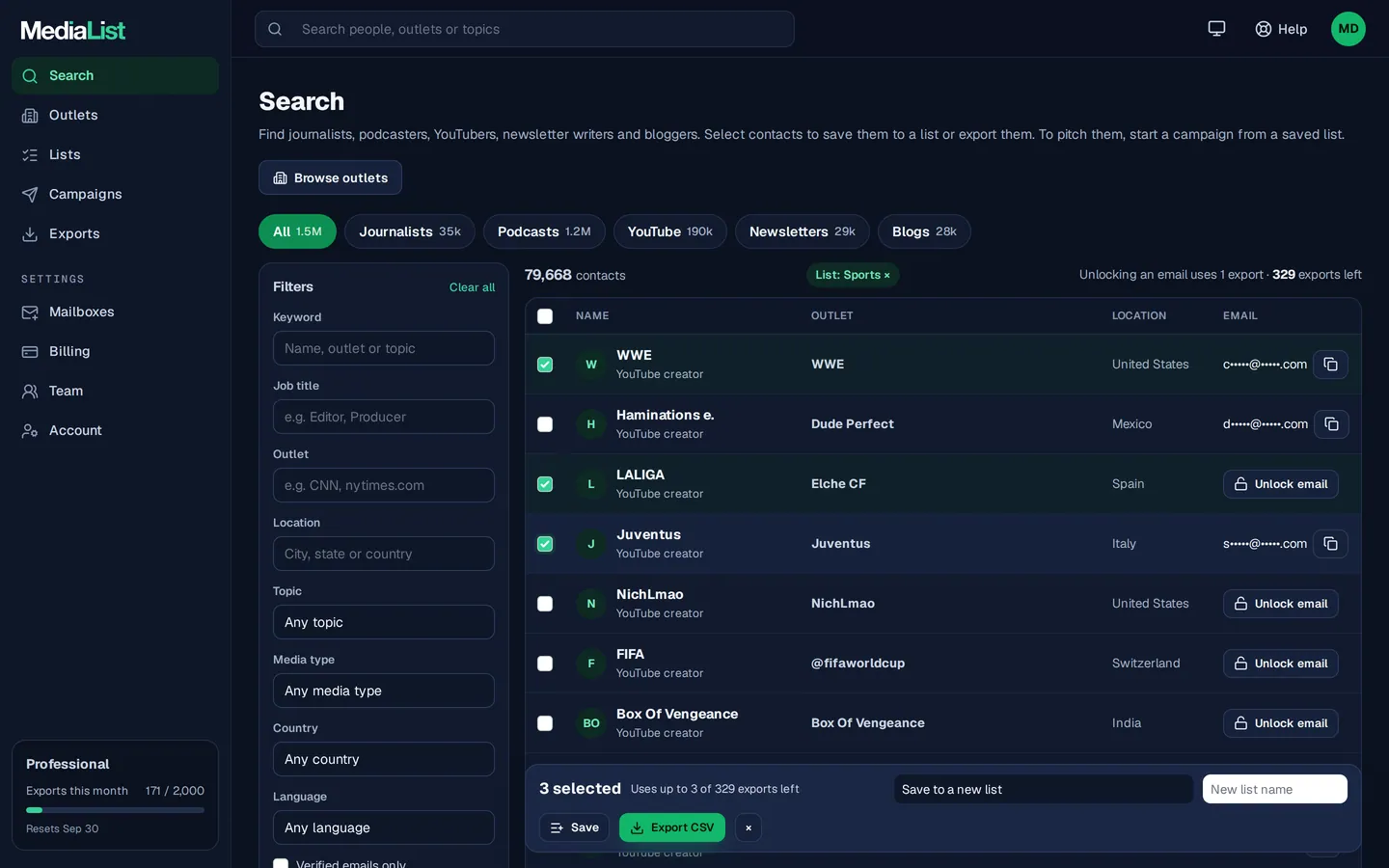Open the Exports page

pyautogui.click(x=115, y=233)
